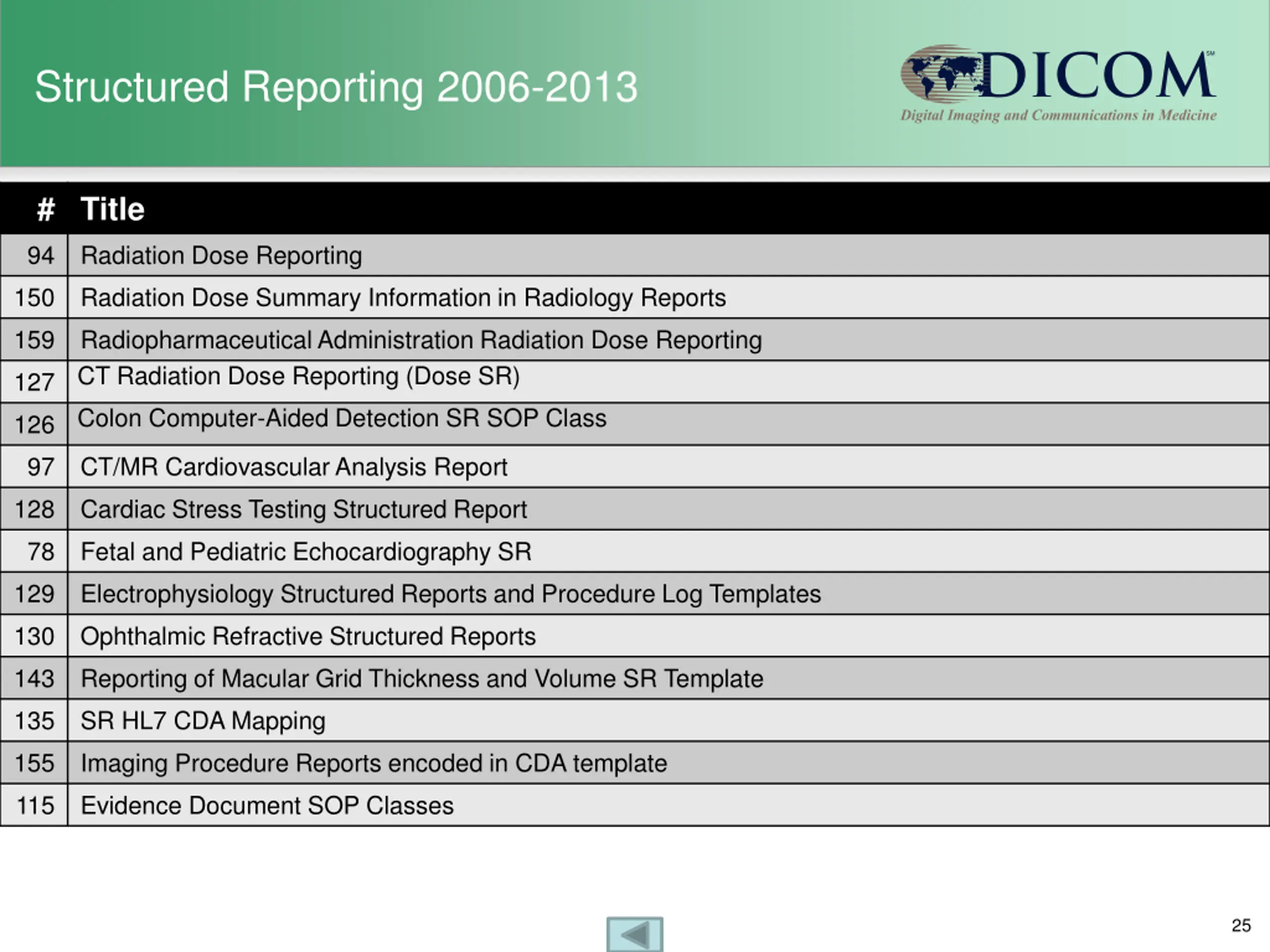The image size is (1270, 952).
Task: Select Imaging Procedure Reports CDA template row
Action: (373, 763)
